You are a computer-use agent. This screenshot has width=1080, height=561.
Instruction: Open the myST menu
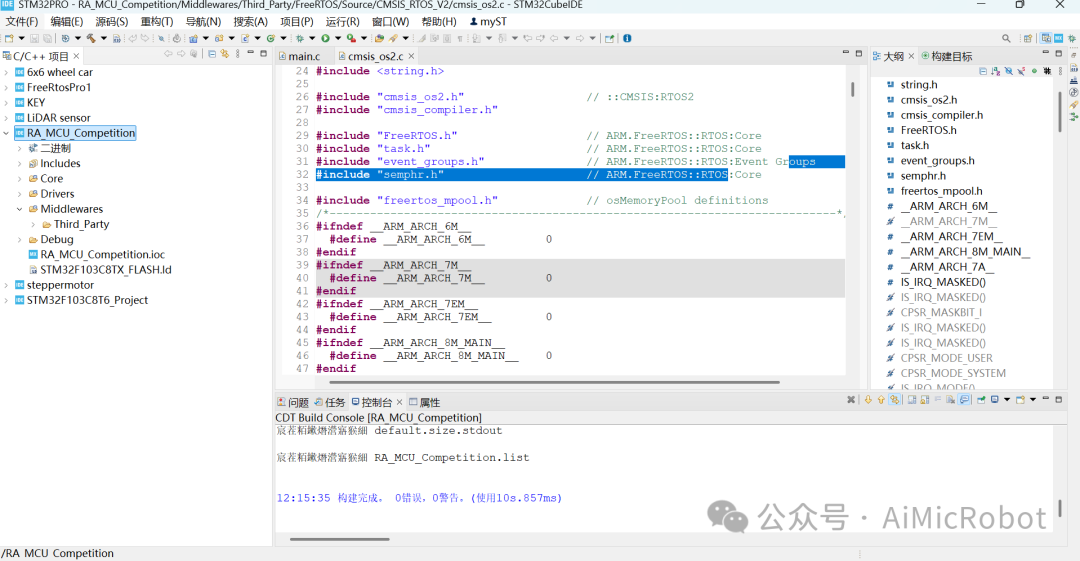click(488, 21)
